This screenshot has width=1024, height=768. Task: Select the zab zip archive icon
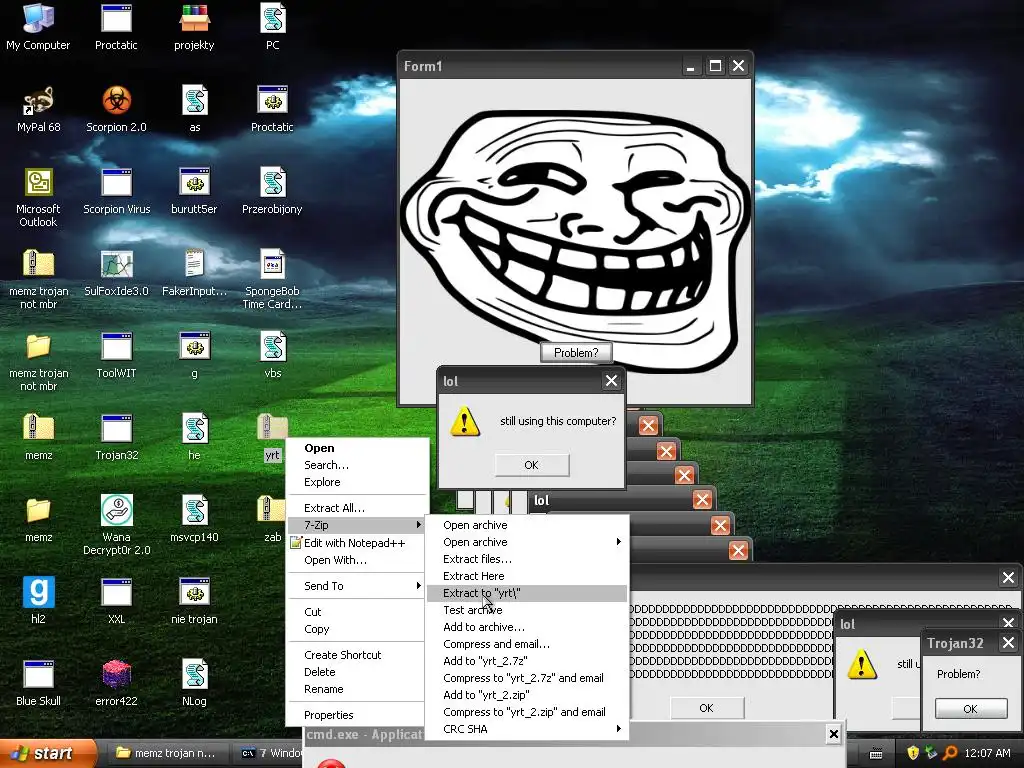(x=271, y=519)
